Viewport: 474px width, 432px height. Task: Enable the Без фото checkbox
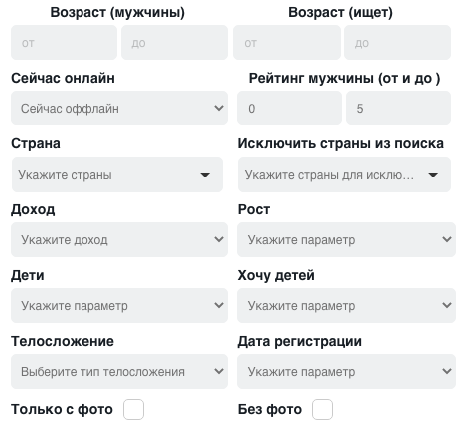coord(322,409)
